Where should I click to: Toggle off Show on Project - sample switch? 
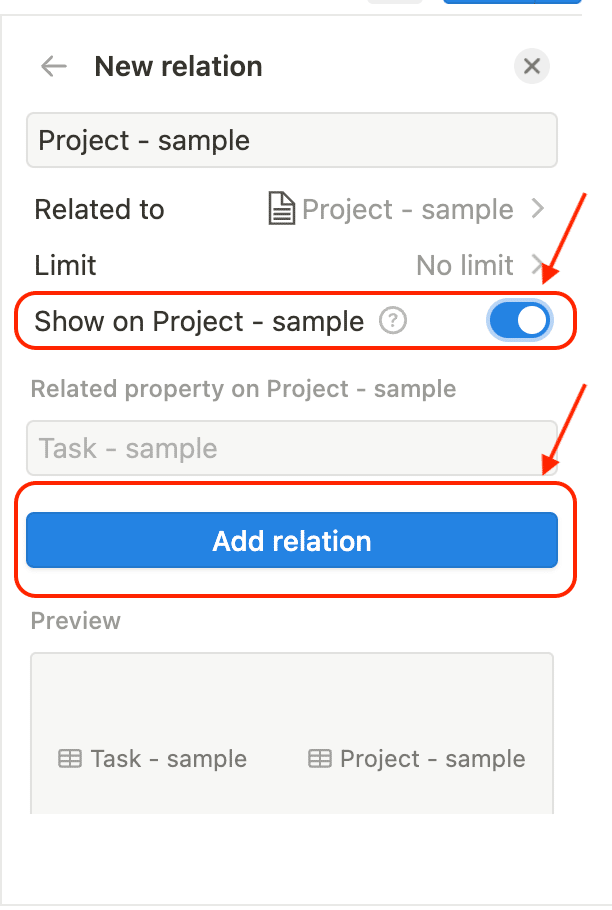pos(520,320)
